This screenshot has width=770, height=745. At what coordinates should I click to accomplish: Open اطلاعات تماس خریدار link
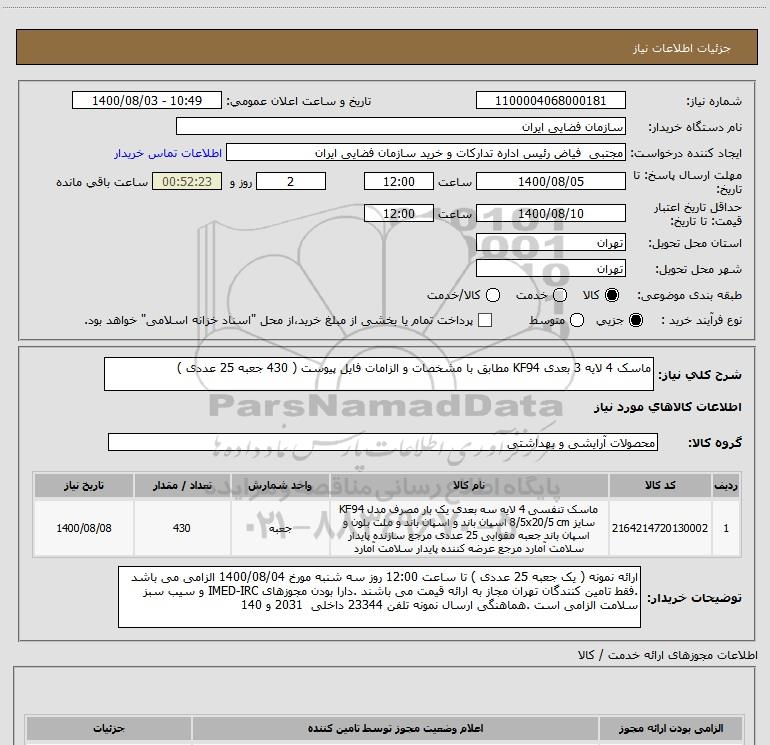(168, 153)
